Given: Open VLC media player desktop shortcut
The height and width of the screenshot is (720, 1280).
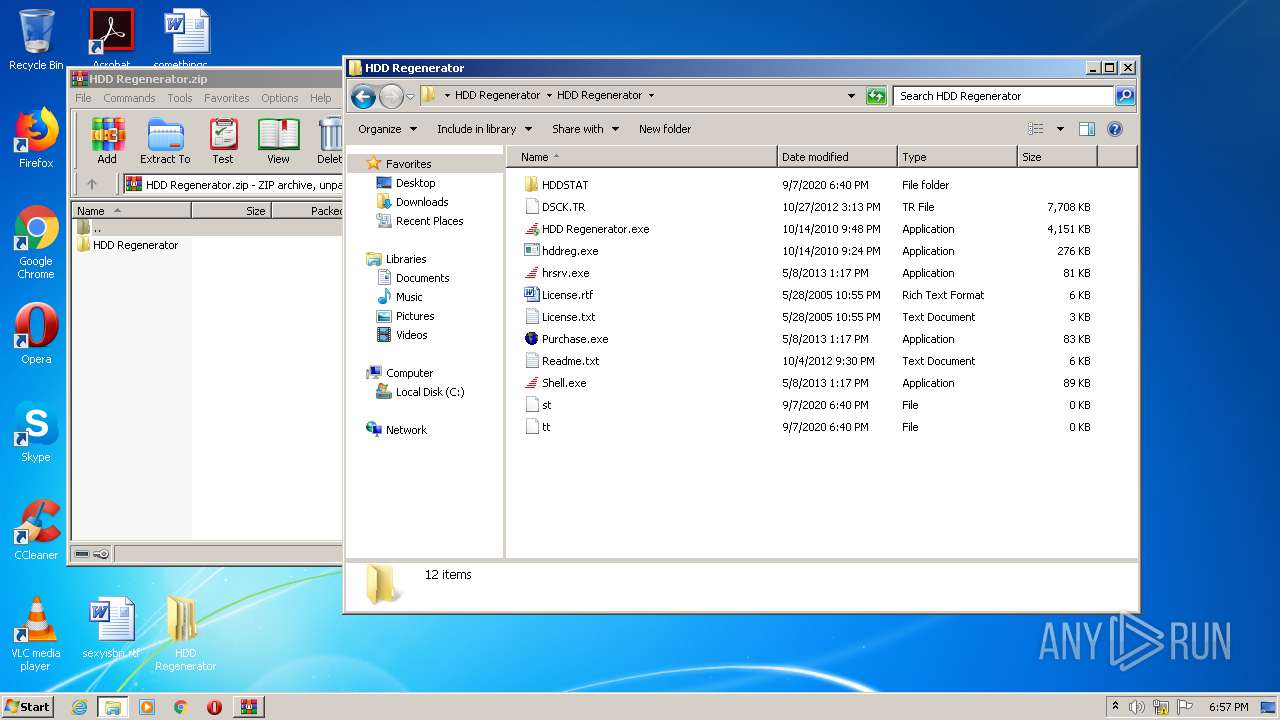Looking at the screenshot, I should (x=36, y=634).
